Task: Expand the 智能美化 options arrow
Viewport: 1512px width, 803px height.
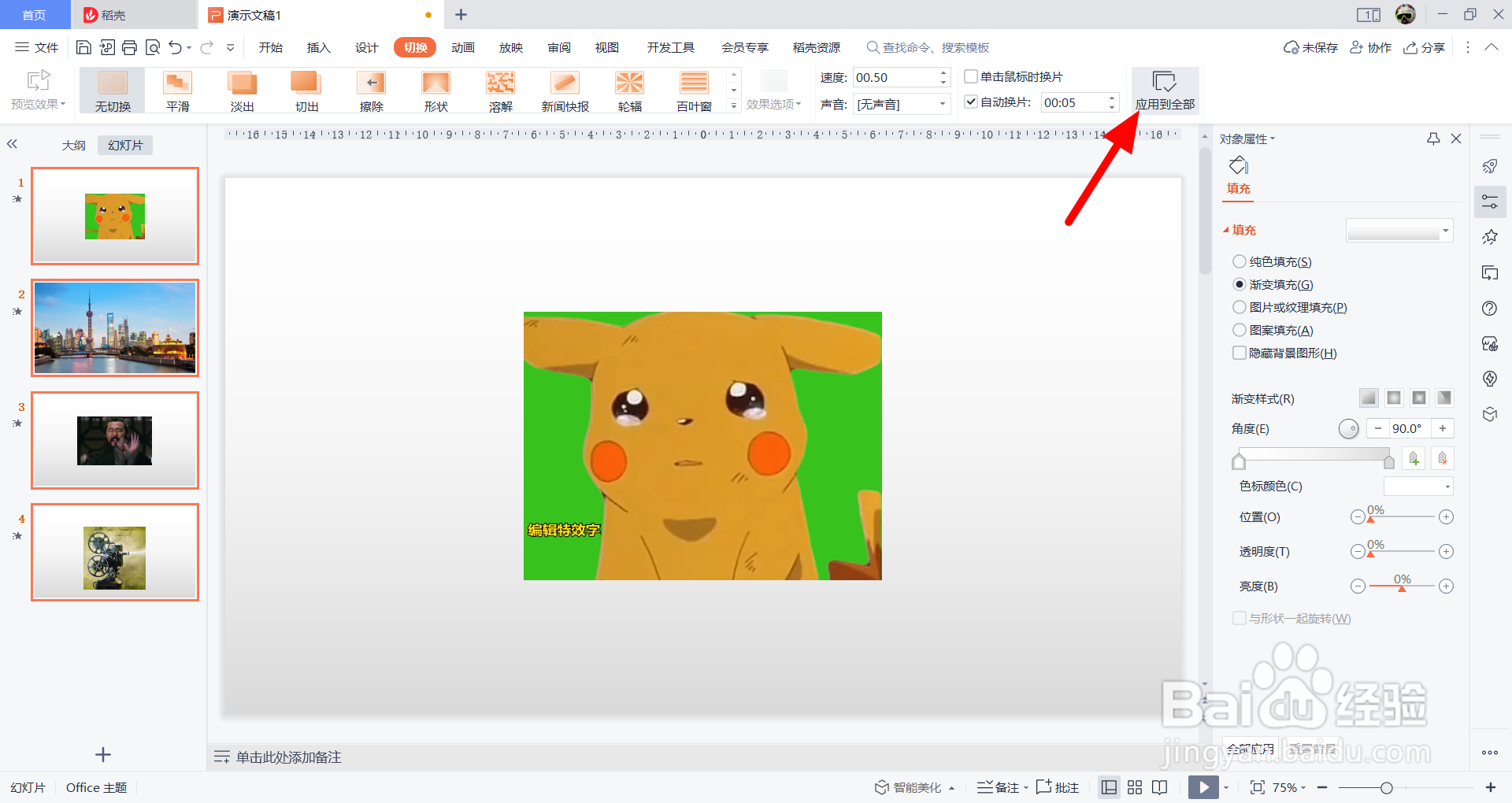Action: (x=952, y=788)
